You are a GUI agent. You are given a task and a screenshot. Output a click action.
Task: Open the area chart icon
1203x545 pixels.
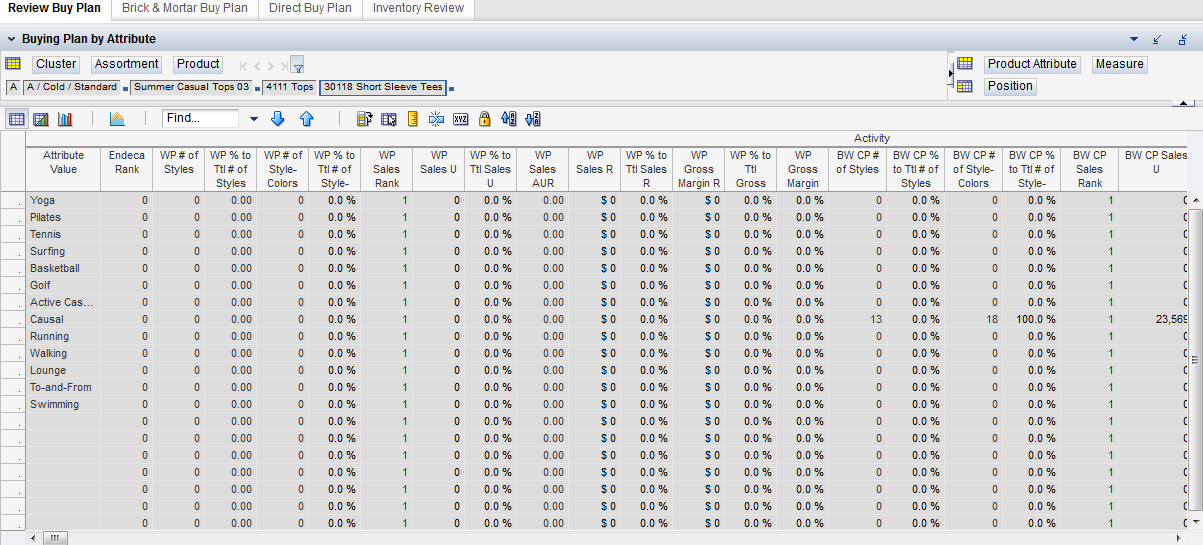click(117, 119)
